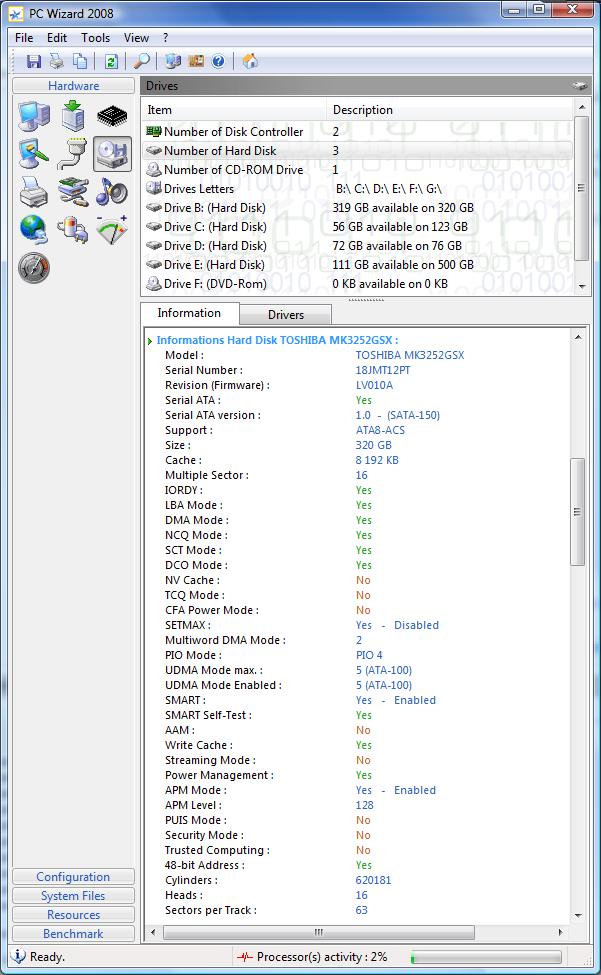The image size is (601, 975).
Task: Select the Number of Disk Controller row
Action: coord(357,132)
